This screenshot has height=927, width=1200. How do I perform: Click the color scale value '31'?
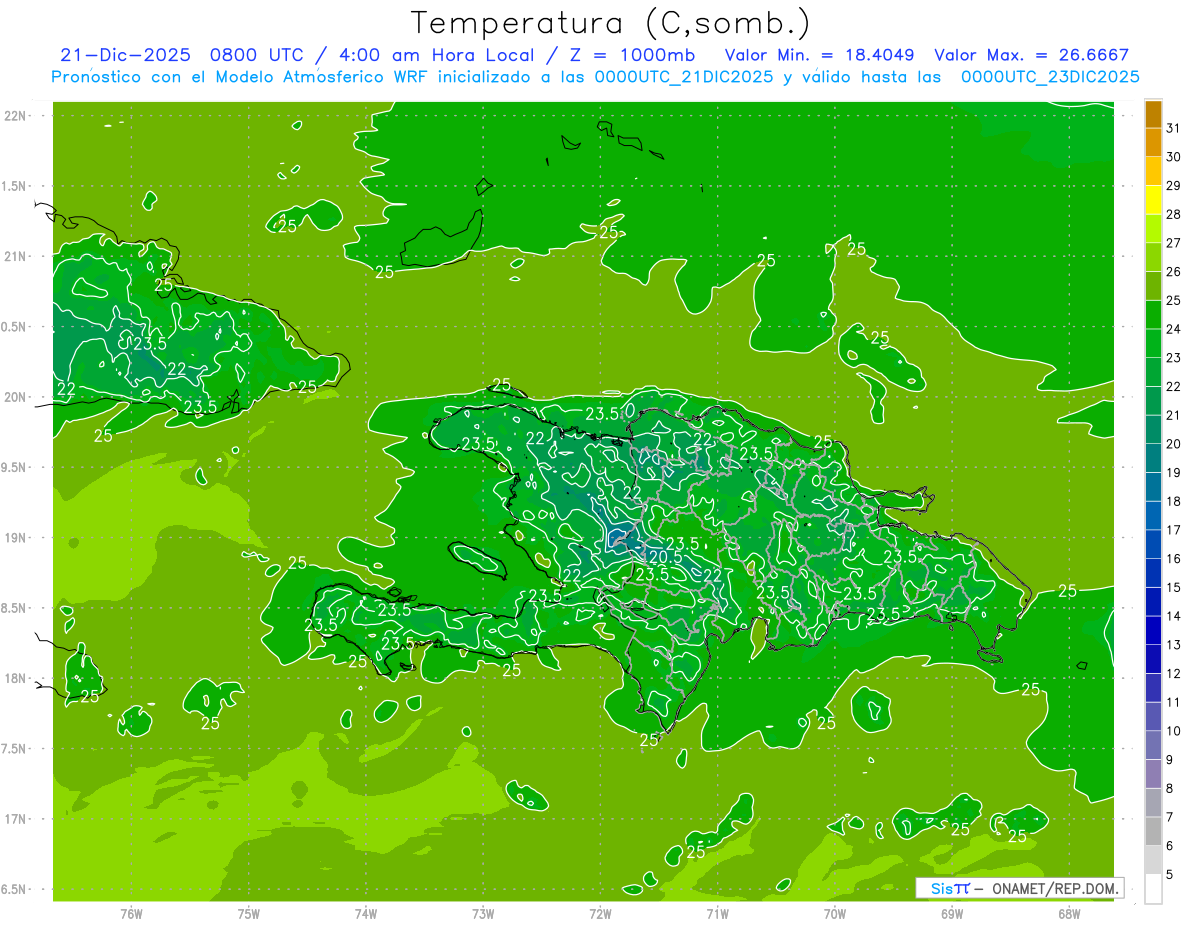1174,127
